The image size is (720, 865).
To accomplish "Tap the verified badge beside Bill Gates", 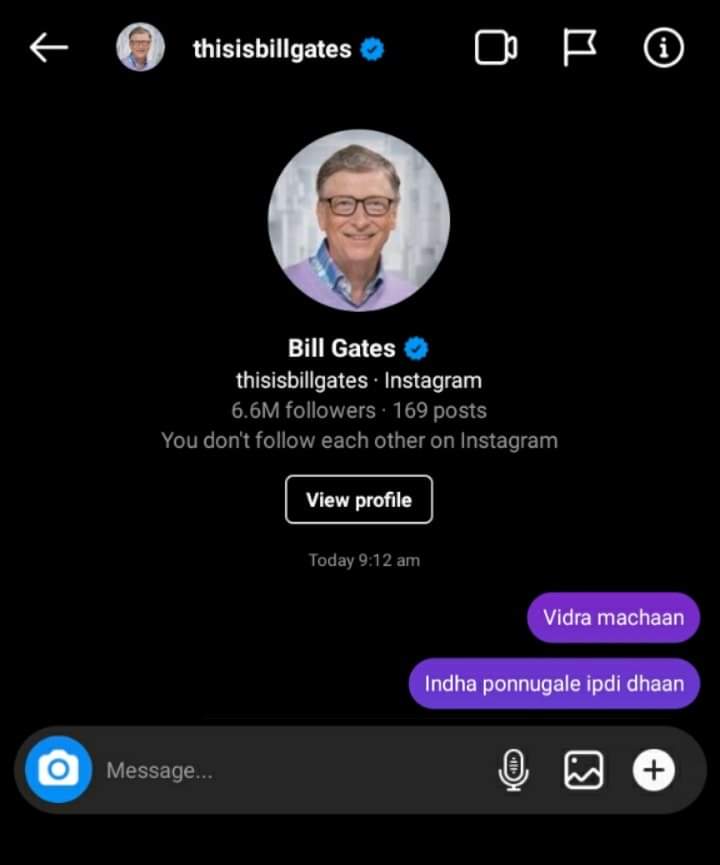I will [x=416, y=348].
